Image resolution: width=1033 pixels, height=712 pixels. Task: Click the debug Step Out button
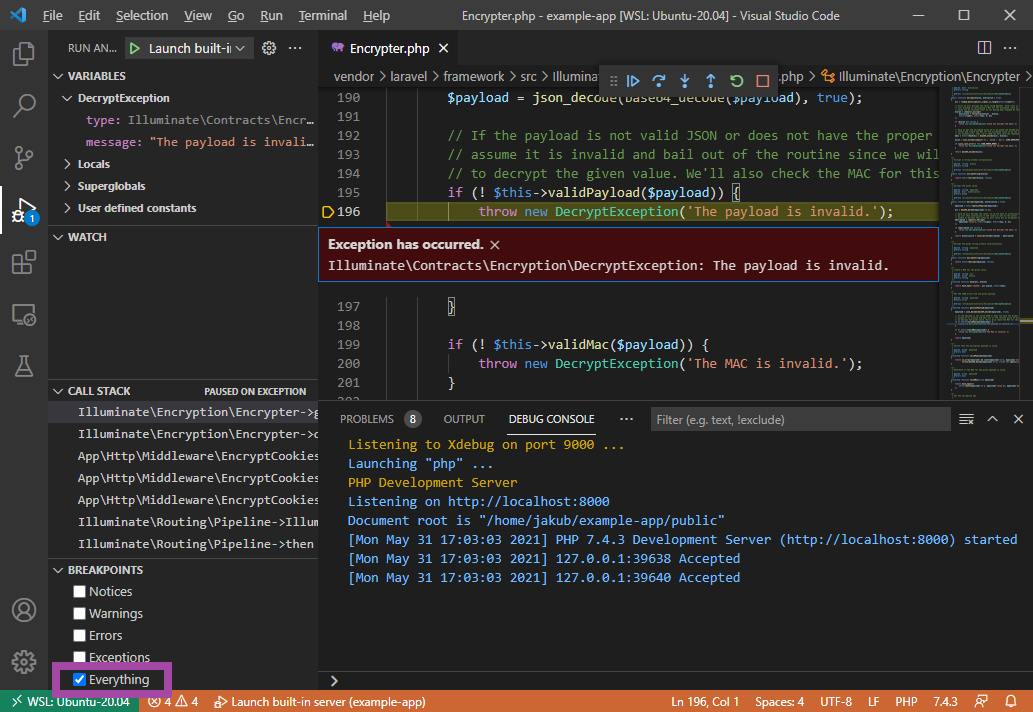point(710,81)
